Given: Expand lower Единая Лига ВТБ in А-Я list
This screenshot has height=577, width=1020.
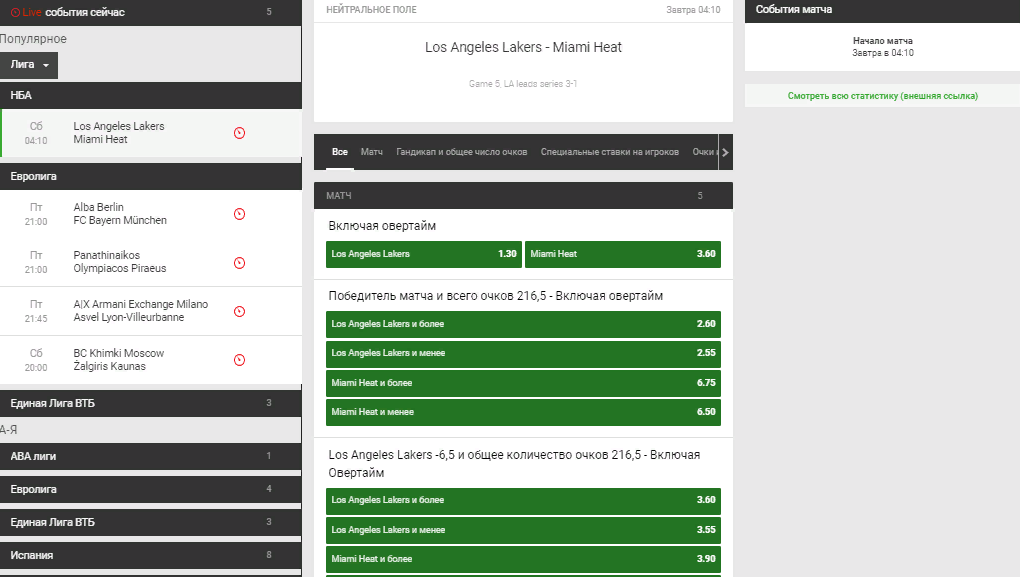Looking at the screenshot, I should [x=151, y=522].
